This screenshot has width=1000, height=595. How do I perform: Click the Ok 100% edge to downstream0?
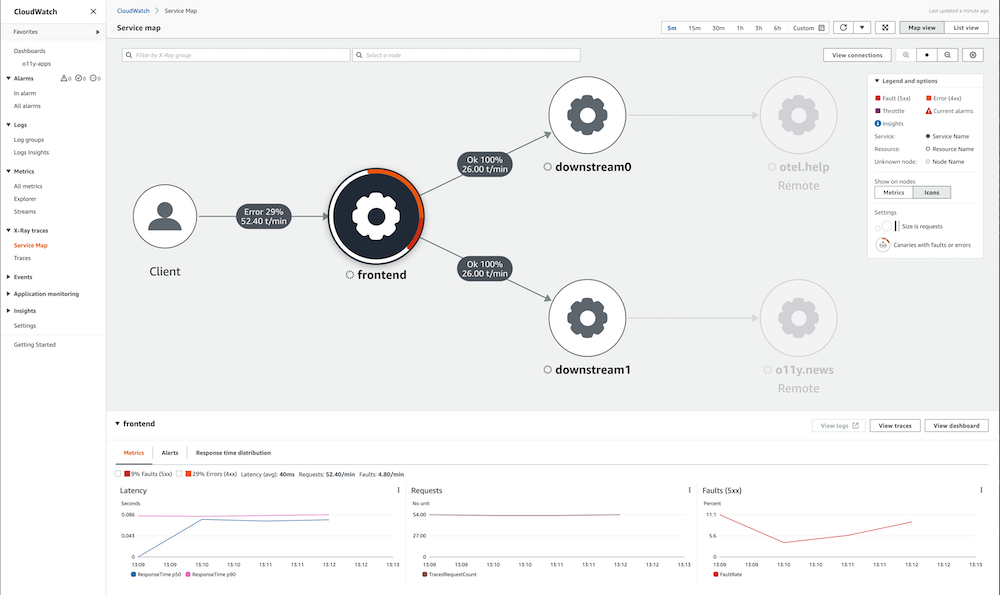(485, 165)
